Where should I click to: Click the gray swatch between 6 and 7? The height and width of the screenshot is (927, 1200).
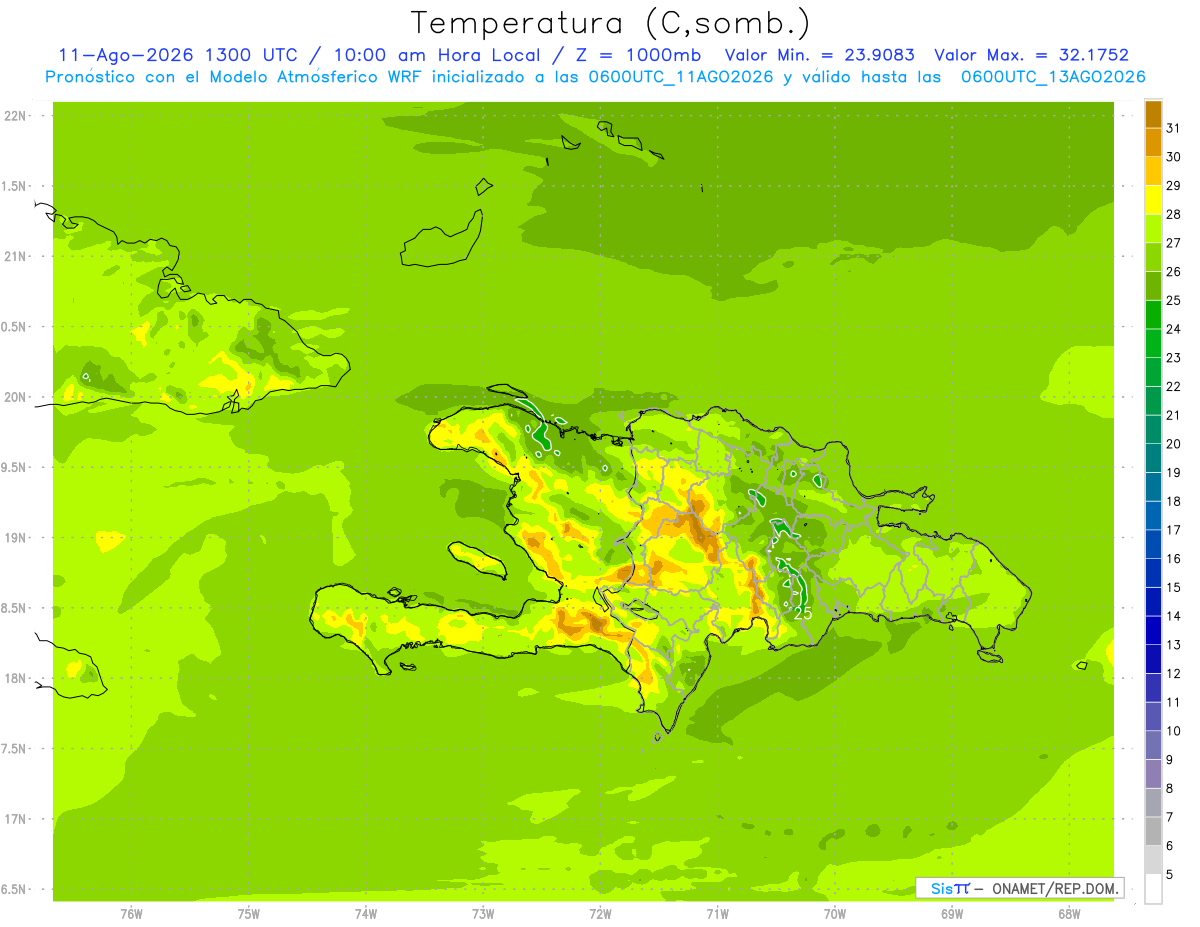1153,832
